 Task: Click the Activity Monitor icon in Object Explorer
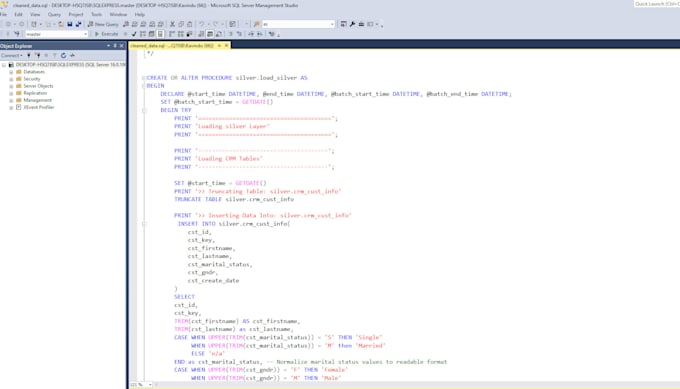click(72, 56)
